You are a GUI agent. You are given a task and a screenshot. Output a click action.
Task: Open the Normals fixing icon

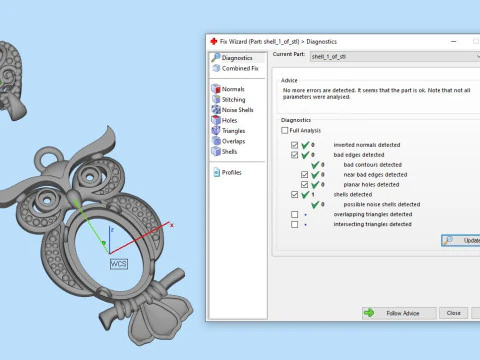pyautogui.click(x=216, y=89)
